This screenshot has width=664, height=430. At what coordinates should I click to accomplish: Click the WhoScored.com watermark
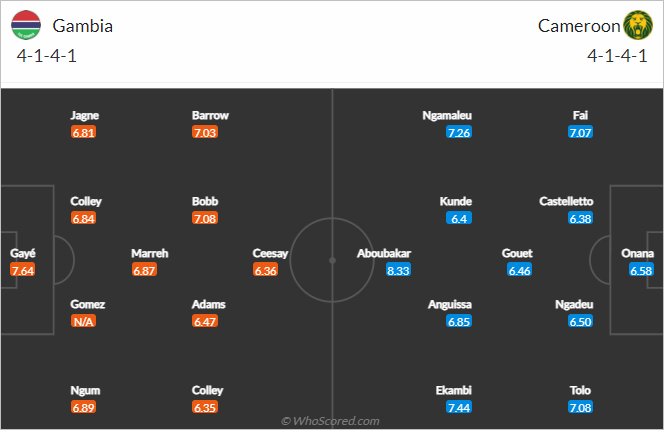click(x=330, y=421)
